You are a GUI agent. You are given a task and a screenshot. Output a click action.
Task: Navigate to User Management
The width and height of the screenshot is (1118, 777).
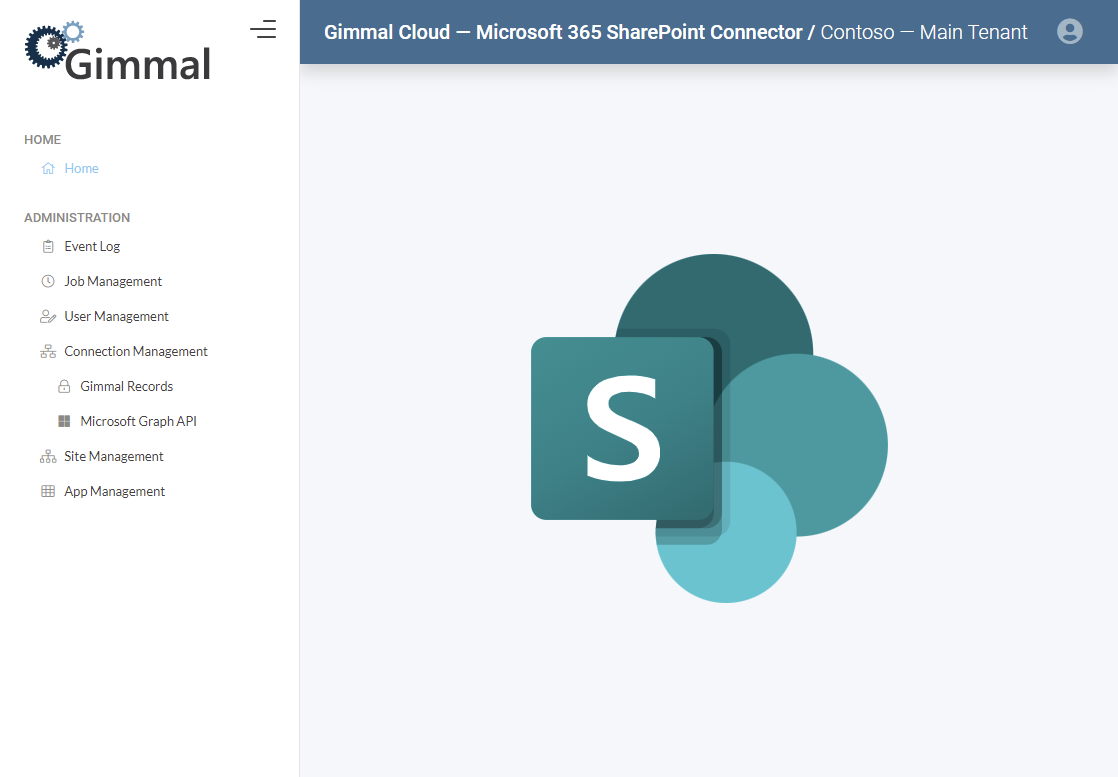[116, 315]
